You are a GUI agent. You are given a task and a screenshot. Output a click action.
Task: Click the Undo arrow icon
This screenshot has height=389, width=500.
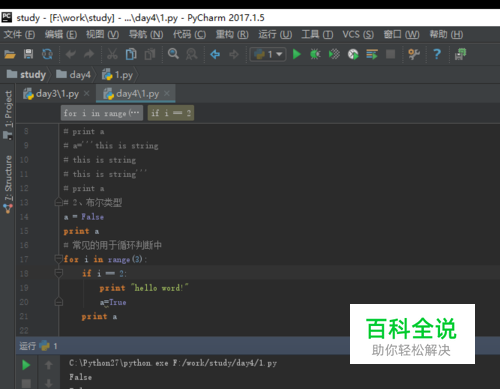(71, 54)
